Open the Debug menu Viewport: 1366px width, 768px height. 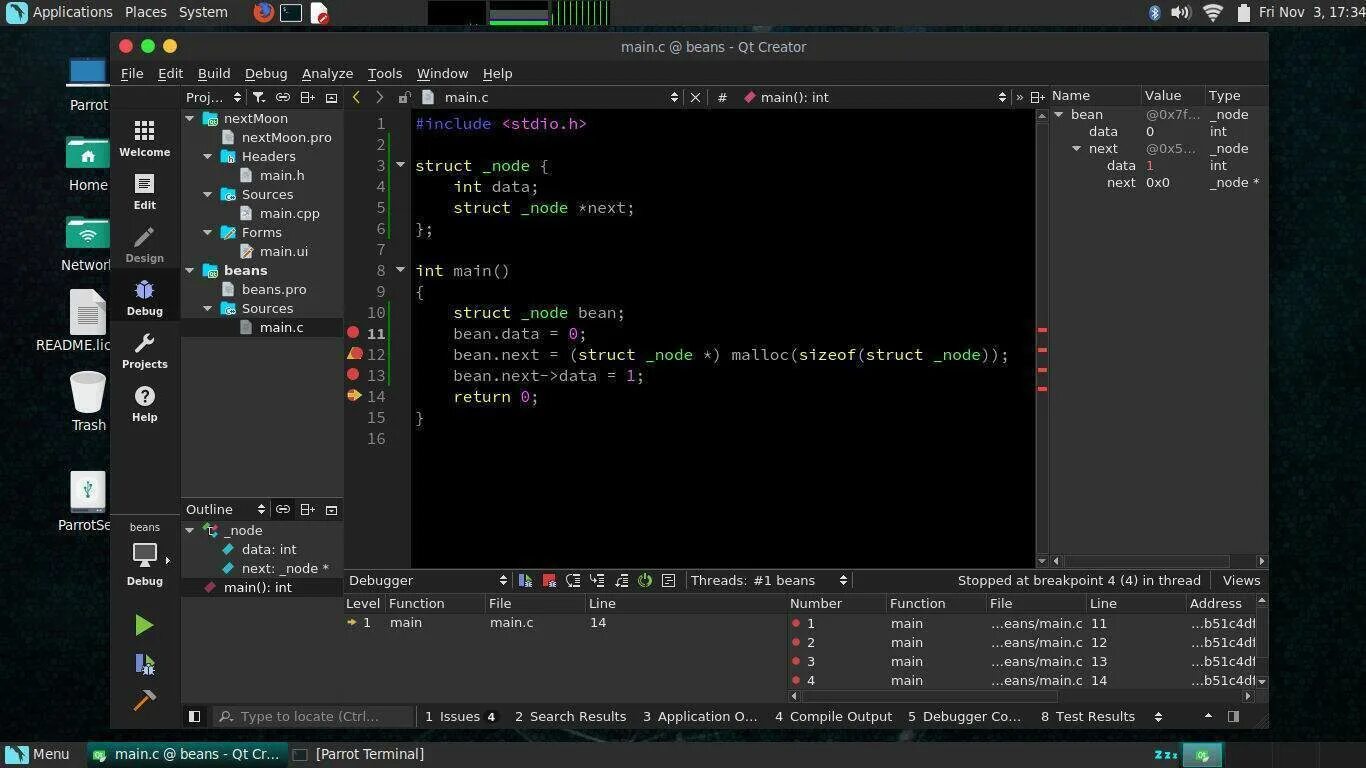(x=265, y=73)
